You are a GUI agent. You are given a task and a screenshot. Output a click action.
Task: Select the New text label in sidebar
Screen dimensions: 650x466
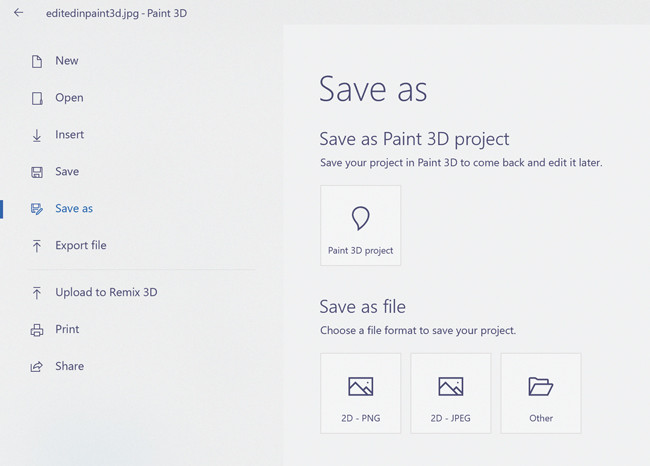tap(67, 61)
